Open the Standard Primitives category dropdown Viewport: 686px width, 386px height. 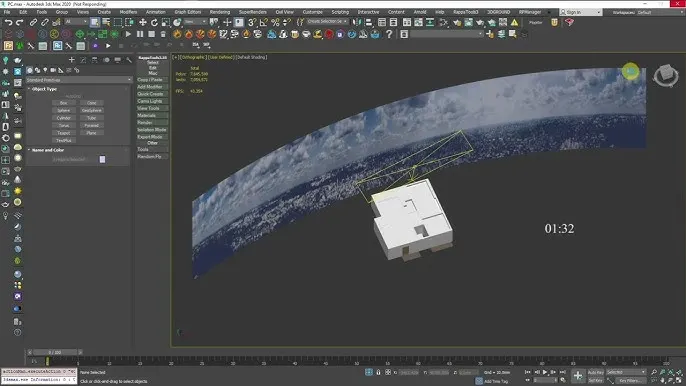click(79, 80)
